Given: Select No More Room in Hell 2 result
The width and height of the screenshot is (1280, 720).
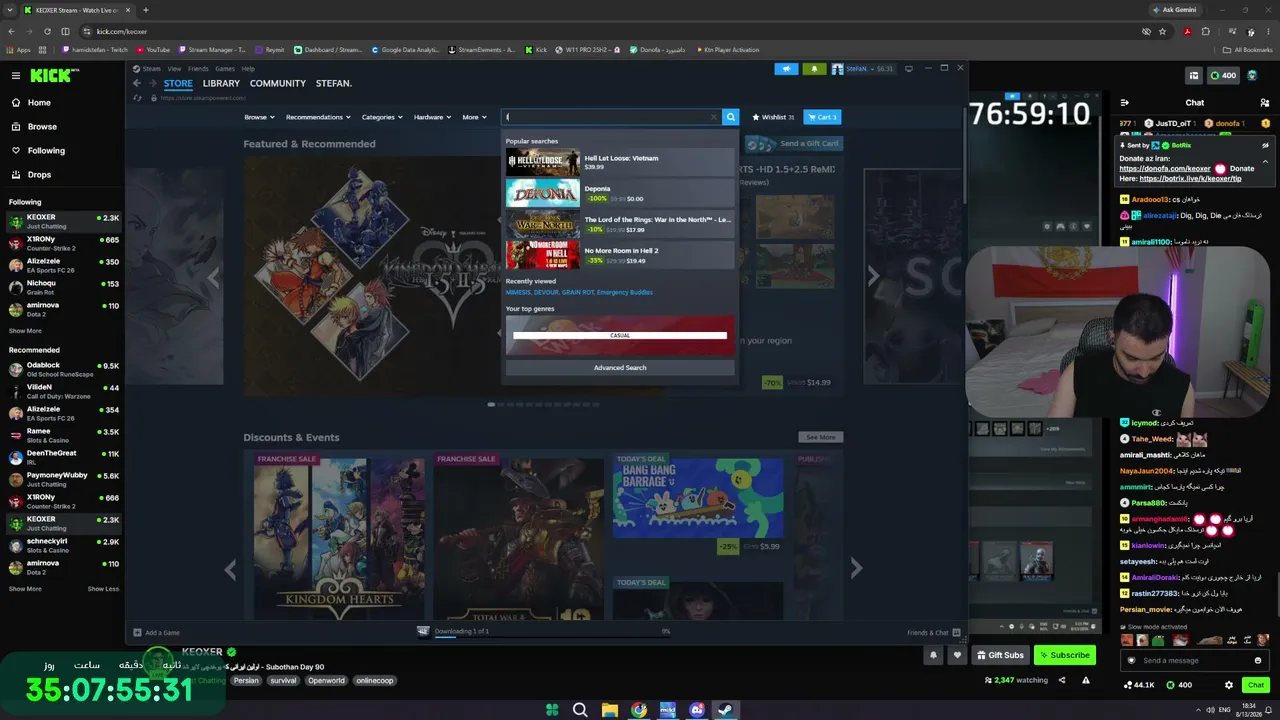Looking at the screenshot, I should coord(620,255).
